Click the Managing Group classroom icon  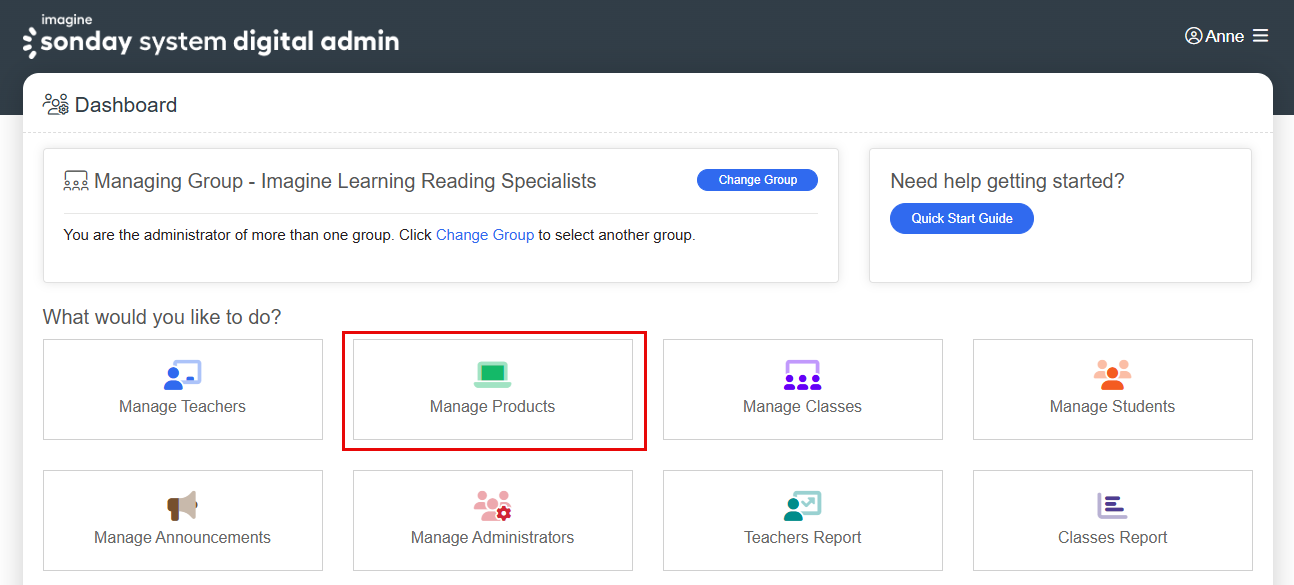click(76, 181)
